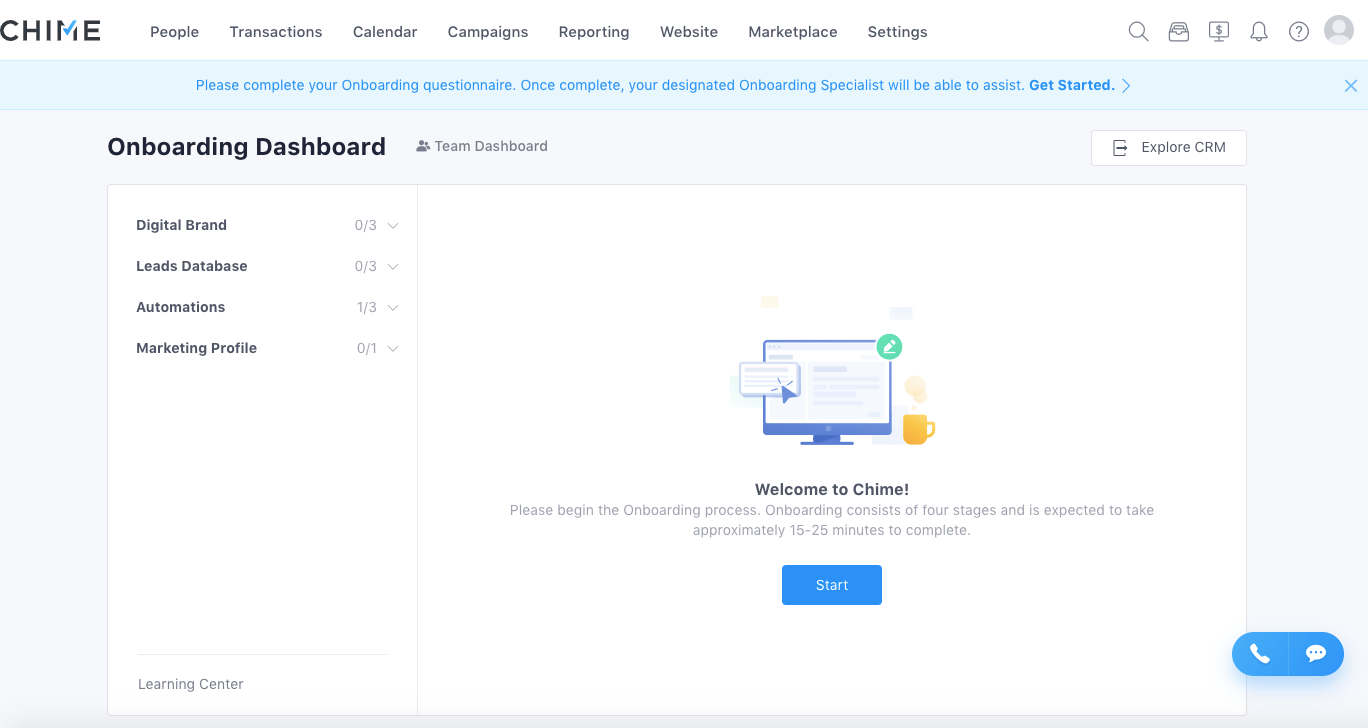Click the blue Start button
The image size is (1368, 728).
(x=832, y=585)
